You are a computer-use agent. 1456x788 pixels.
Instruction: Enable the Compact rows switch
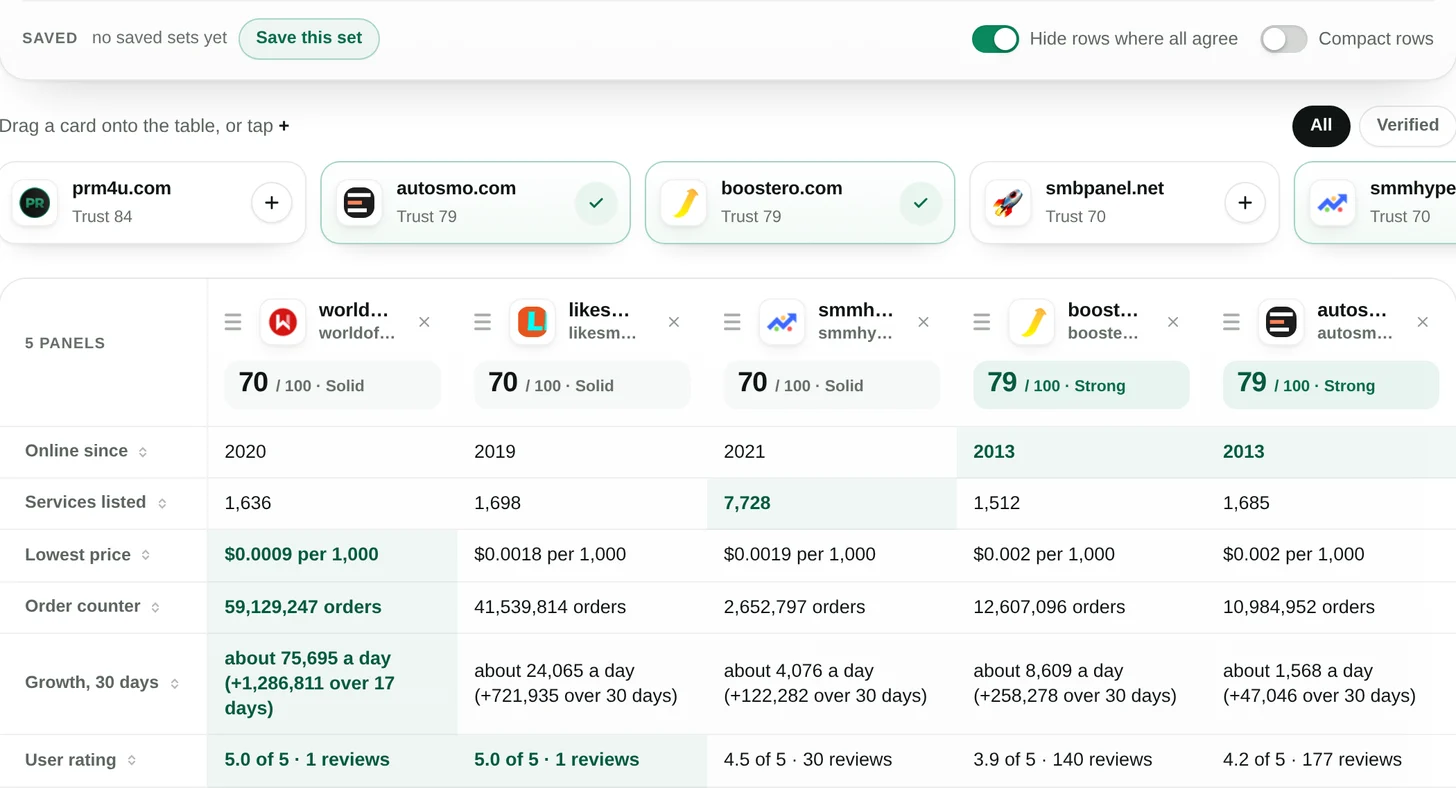[x=1284, y=39]
